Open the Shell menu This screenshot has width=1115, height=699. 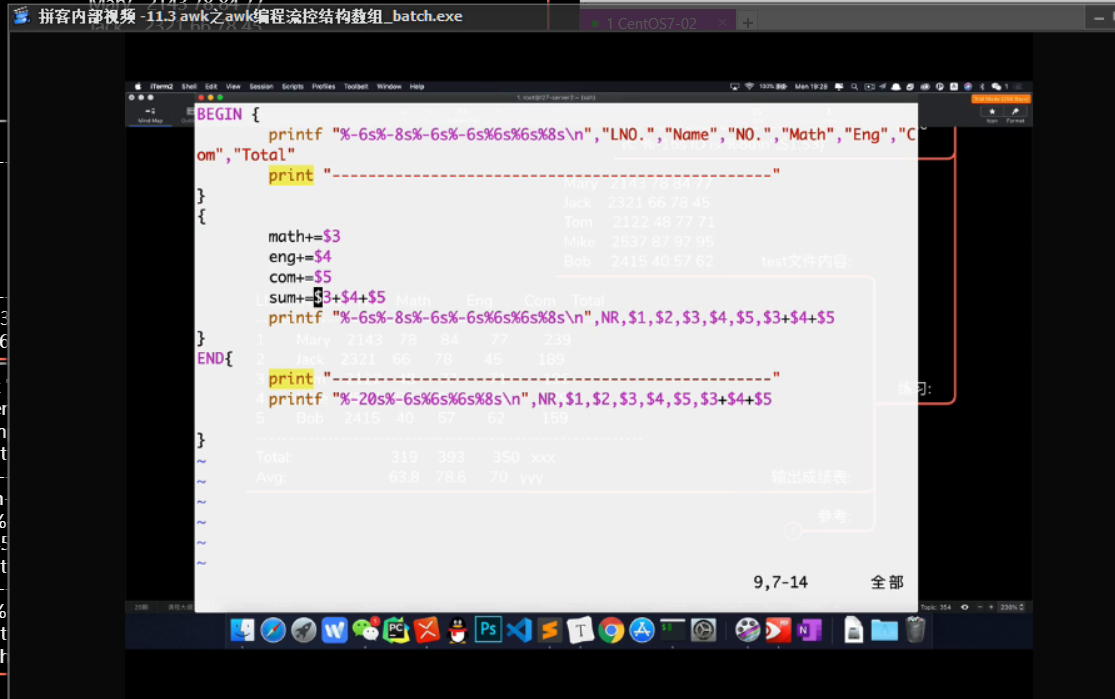pyautogui.click(x=188, y=87)
